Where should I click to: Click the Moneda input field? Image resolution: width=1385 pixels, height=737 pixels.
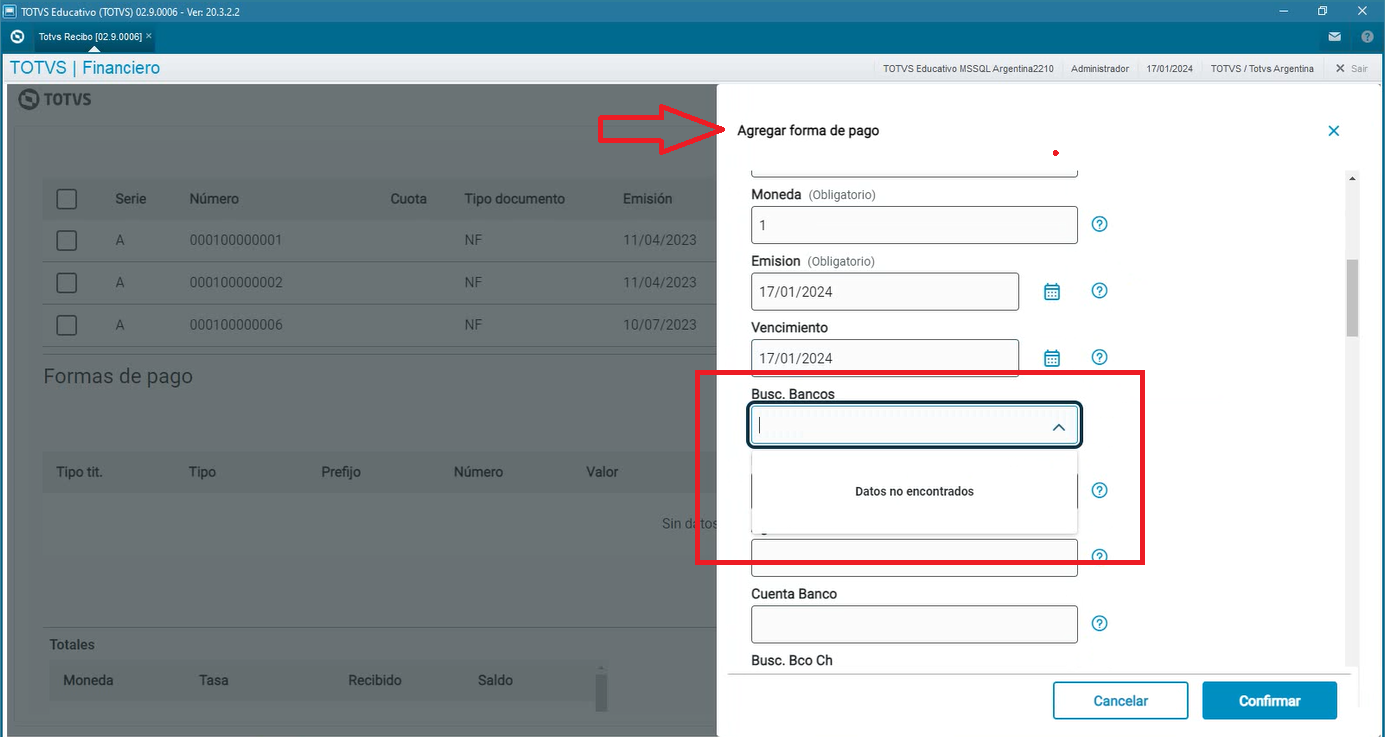coord(914,225)
